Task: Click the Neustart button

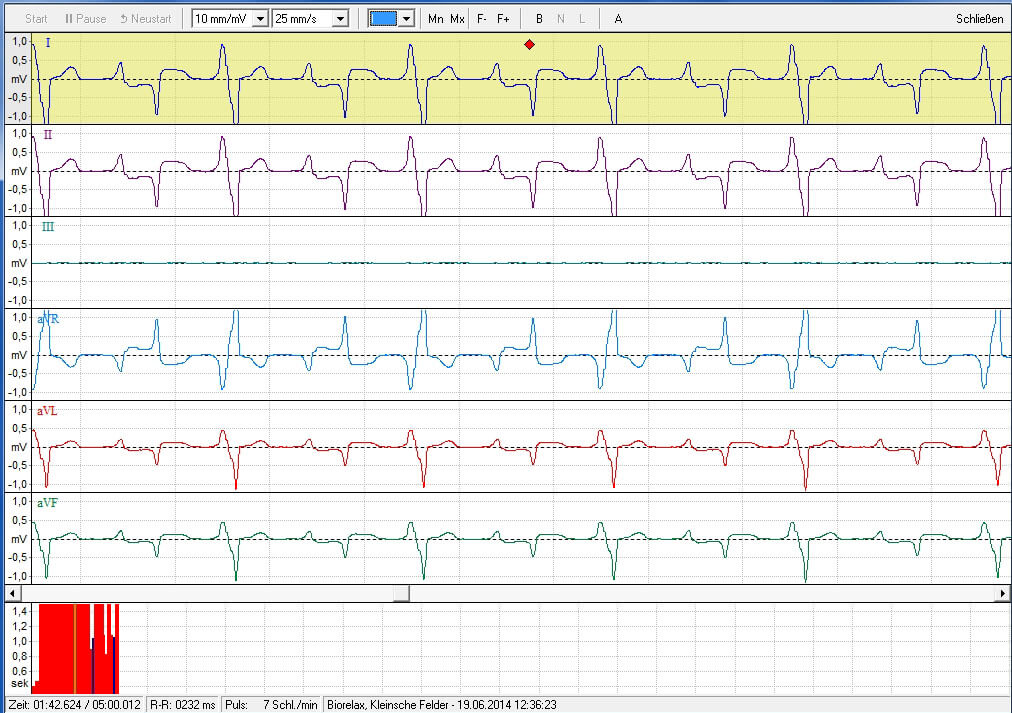Action: click(x=146, y=19)
